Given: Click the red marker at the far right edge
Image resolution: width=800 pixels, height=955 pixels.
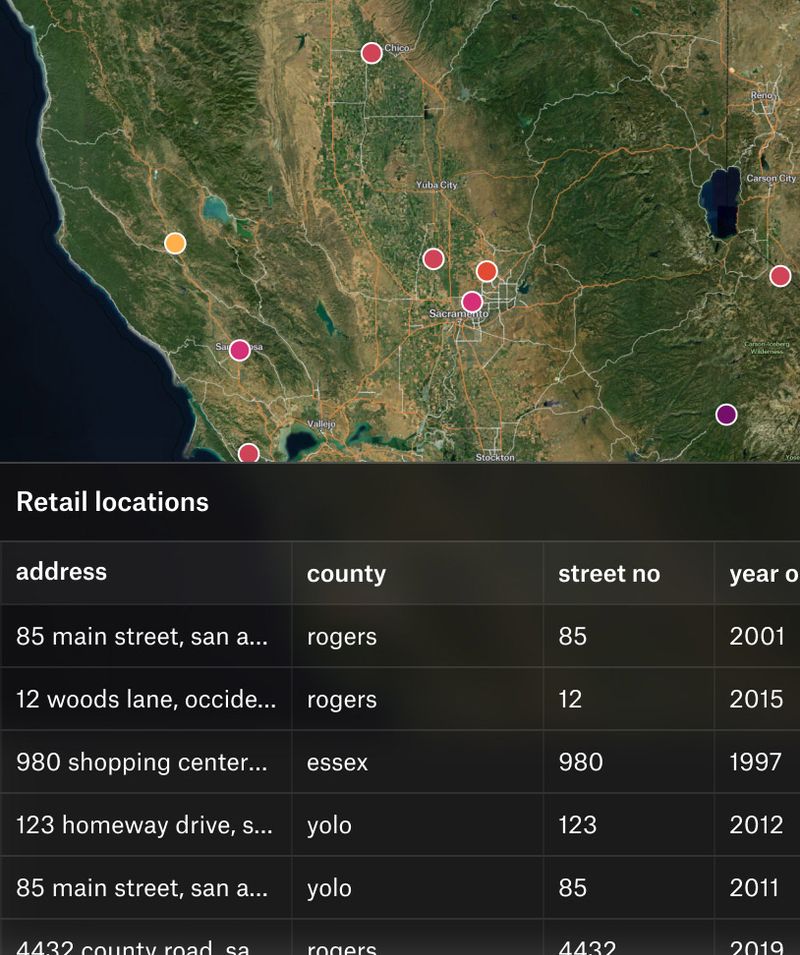Looking at the screenshot, I should point(781,274).
